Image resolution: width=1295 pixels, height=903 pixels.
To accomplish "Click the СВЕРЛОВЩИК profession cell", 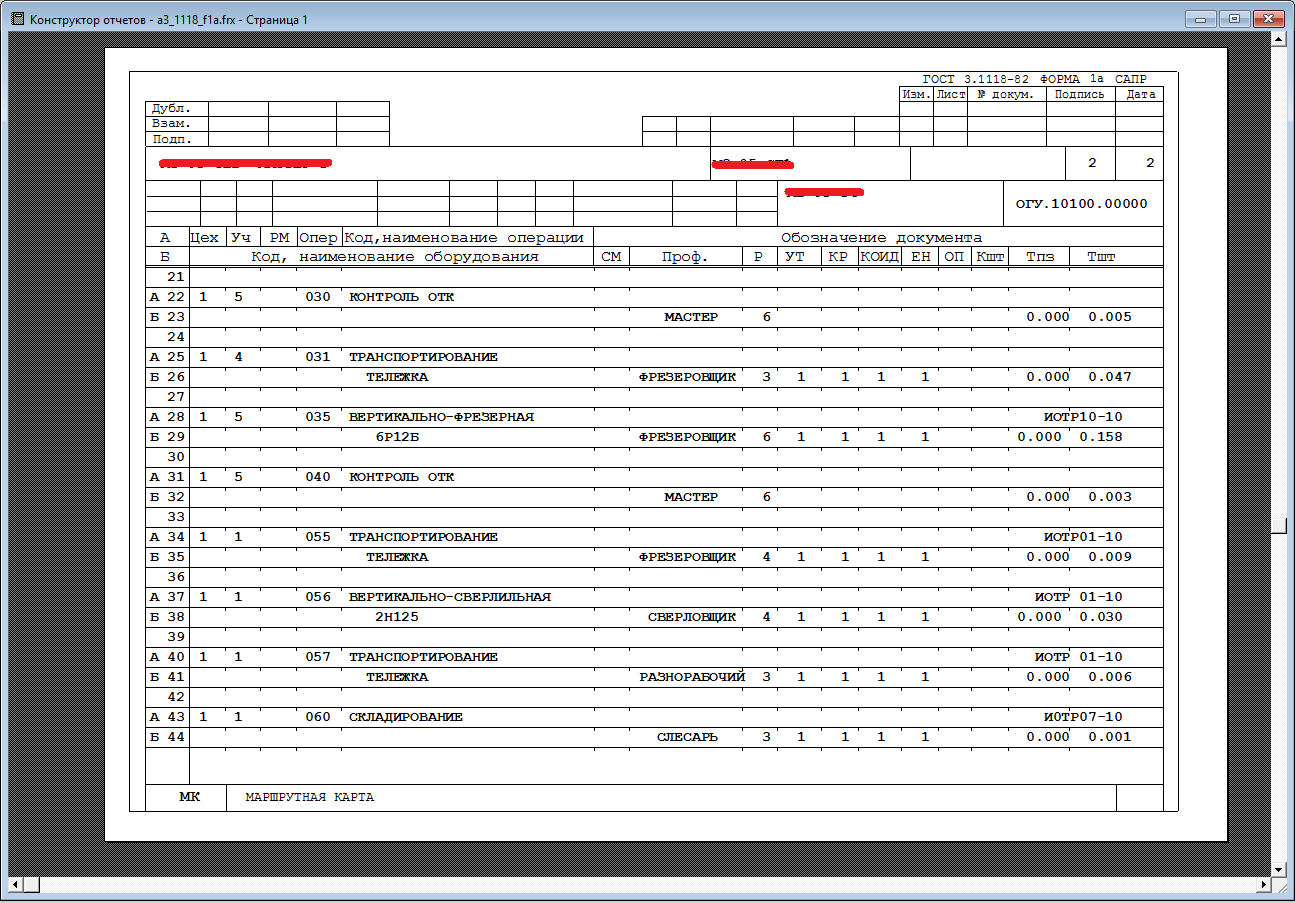I will click(691, 617).
